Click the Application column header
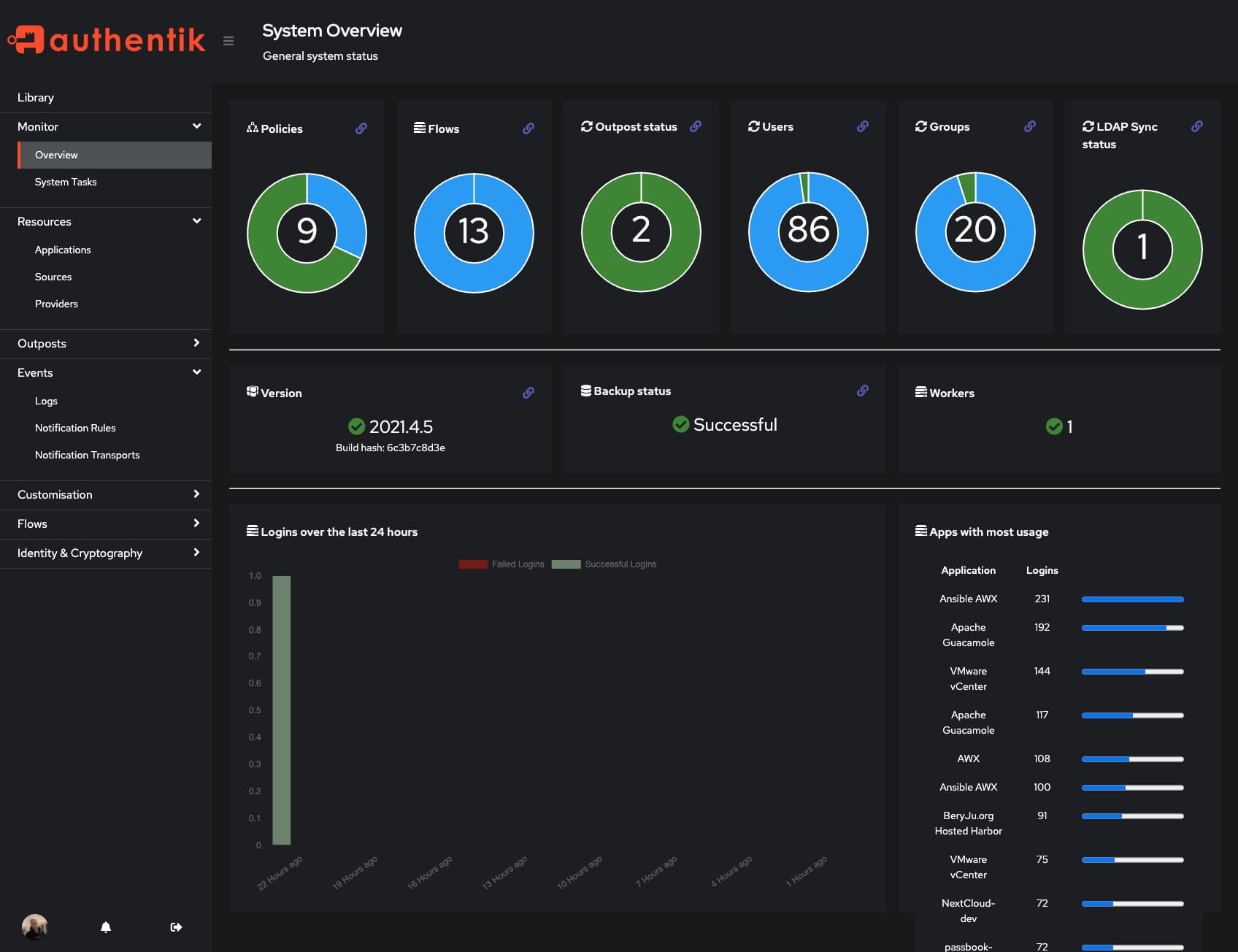The image size is (1238, 952). (969, 570)
